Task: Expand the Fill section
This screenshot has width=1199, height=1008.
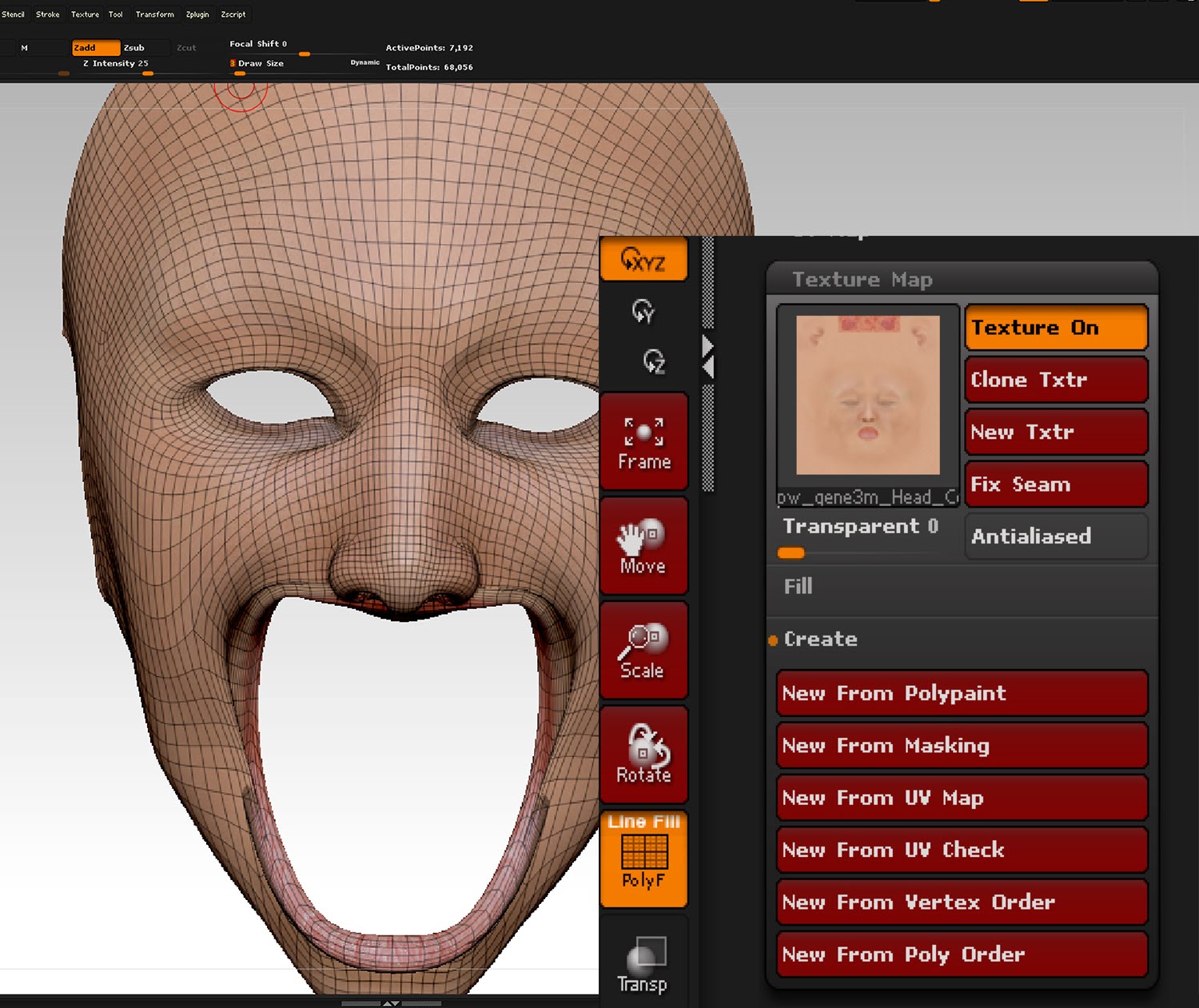Action: click(798, 587)
